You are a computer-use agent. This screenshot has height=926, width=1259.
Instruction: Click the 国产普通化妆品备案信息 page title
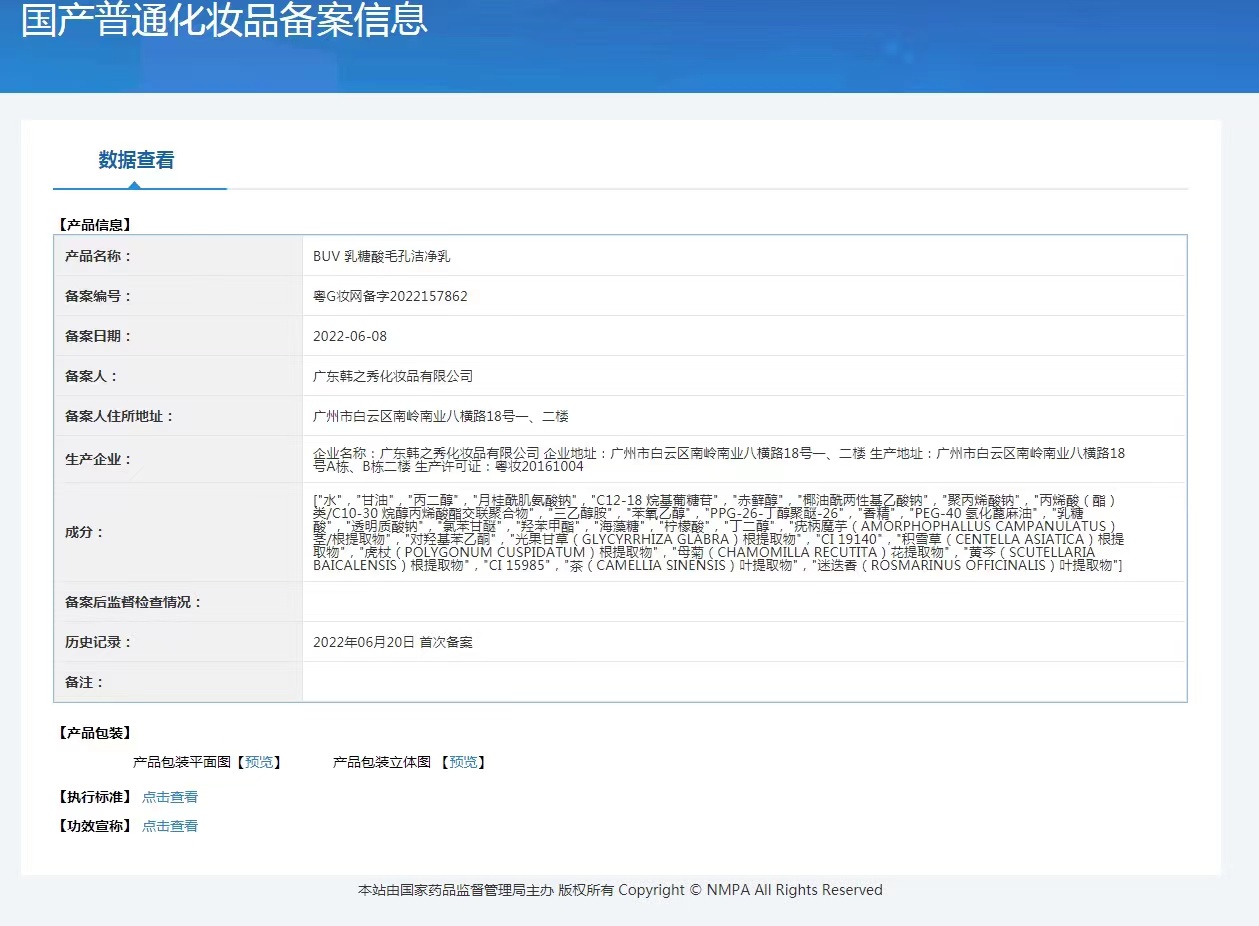coord(224,20)
